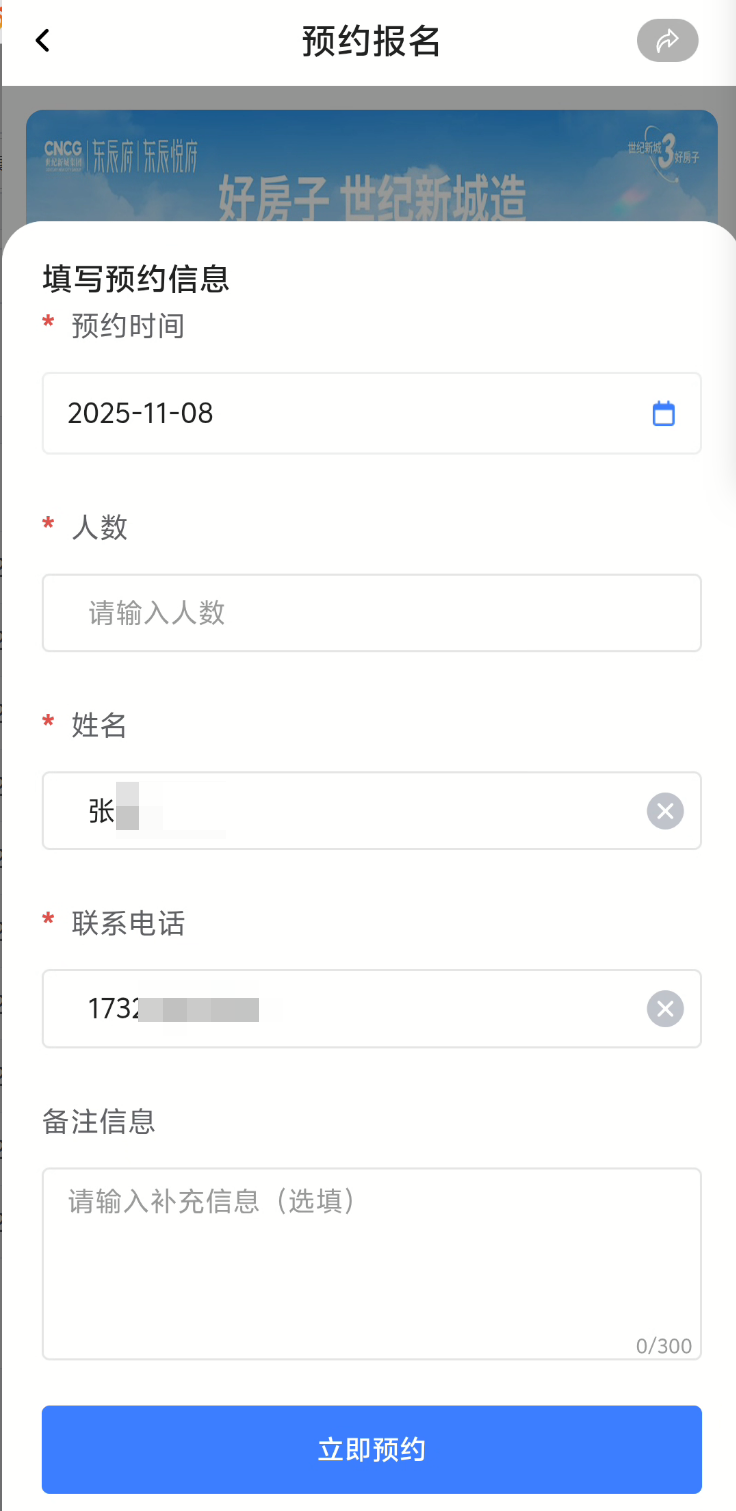Image resolution: width=736 pixels, height=1511 pixels.
Task: Click the 联系电话 field label
Action: coord(128,923)
